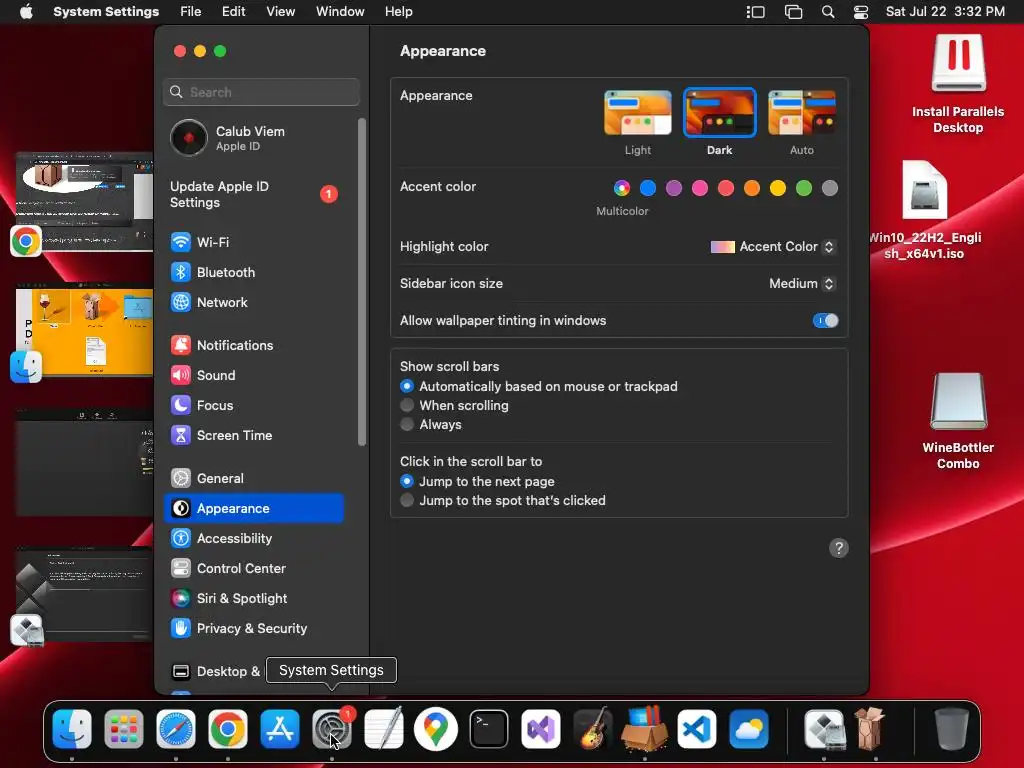The height and width of the screenshot is (768, 1024).
Task: Click the sidebar vertical scrollbar
Action: 362,282
